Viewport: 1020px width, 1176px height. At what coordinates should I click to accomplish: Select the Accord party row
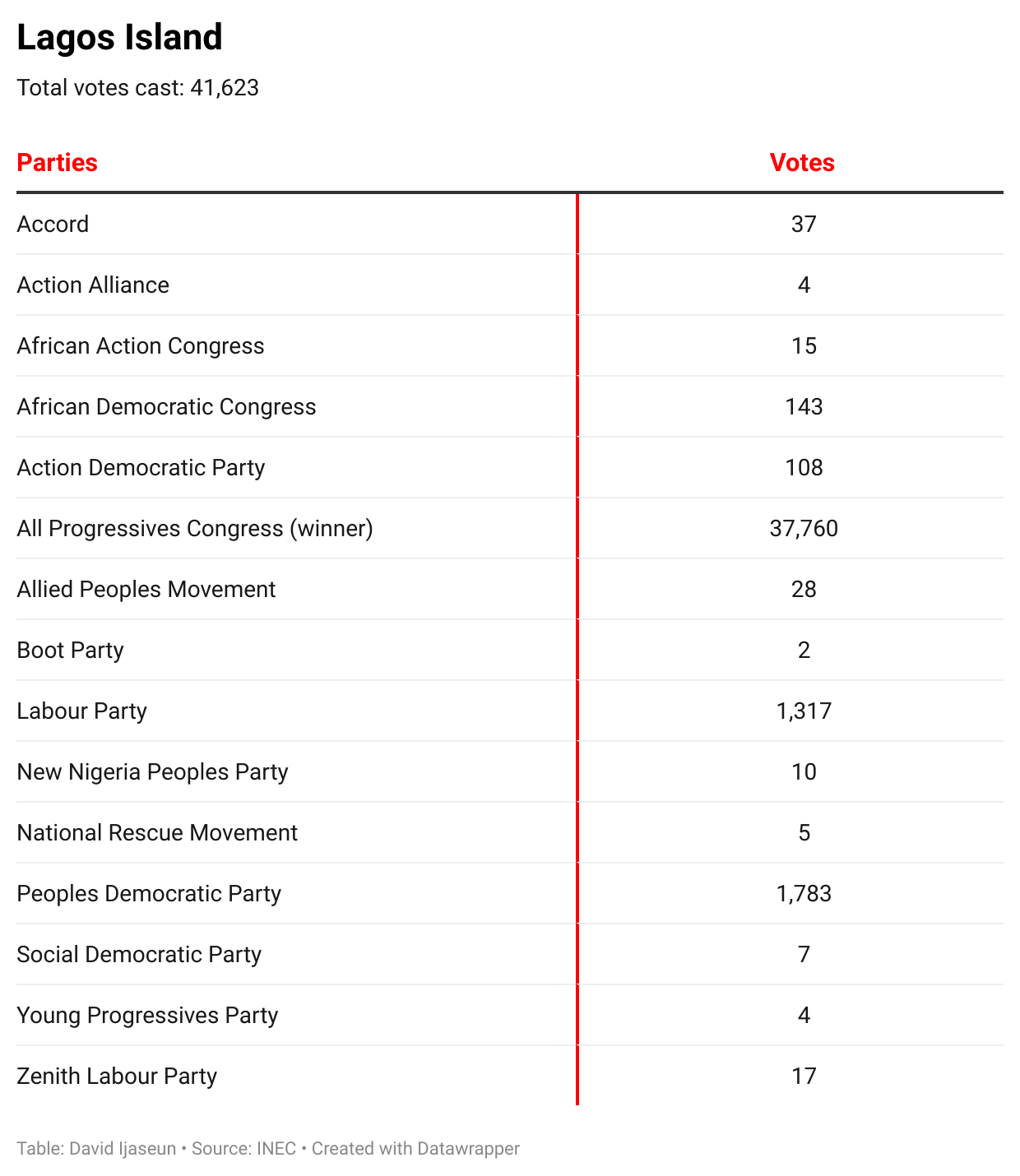click(53, 225)
